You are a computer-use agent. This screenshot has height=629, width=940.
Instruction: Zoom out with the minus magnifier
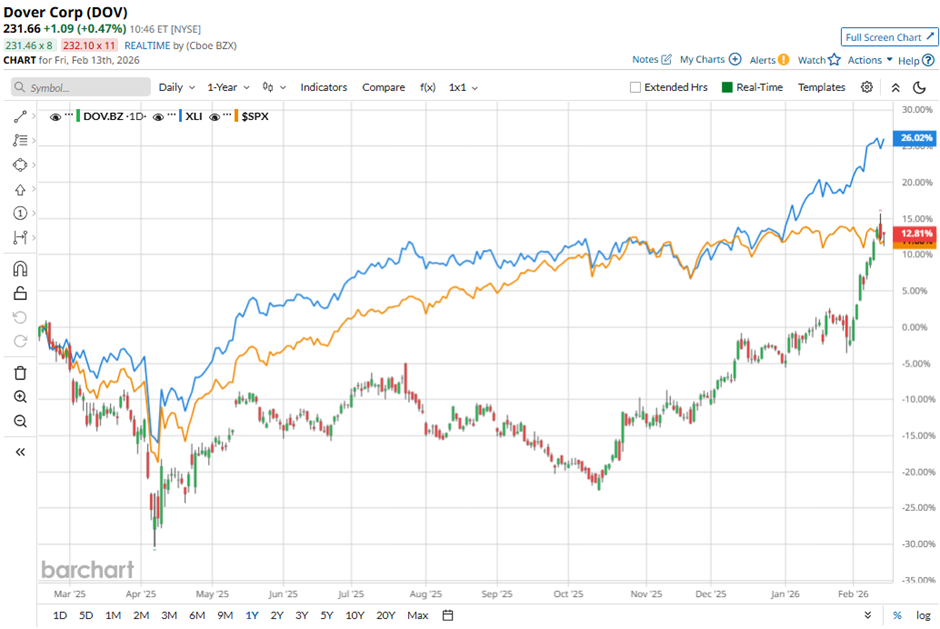point(20,421)
